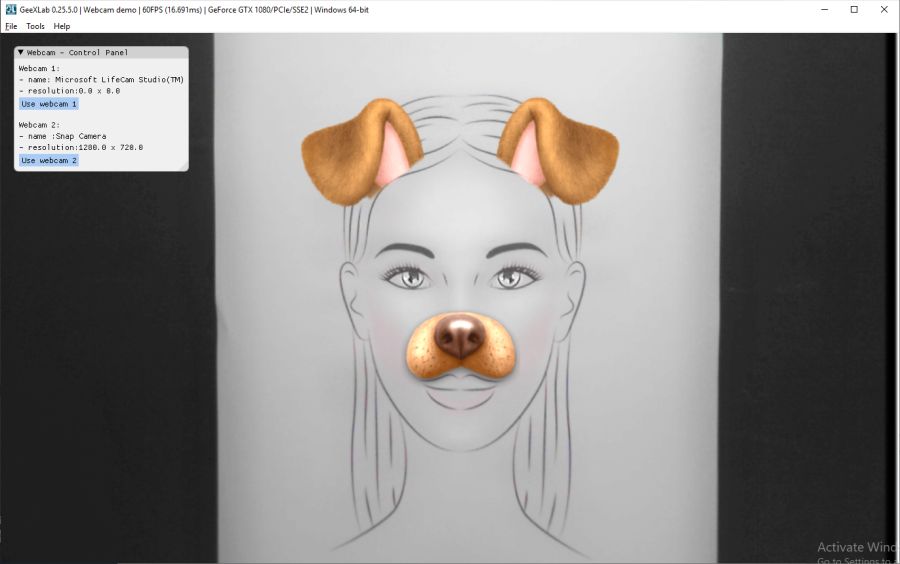
Task: Select the 'name :Snap Camera' text line
Action: coord(63,136)
